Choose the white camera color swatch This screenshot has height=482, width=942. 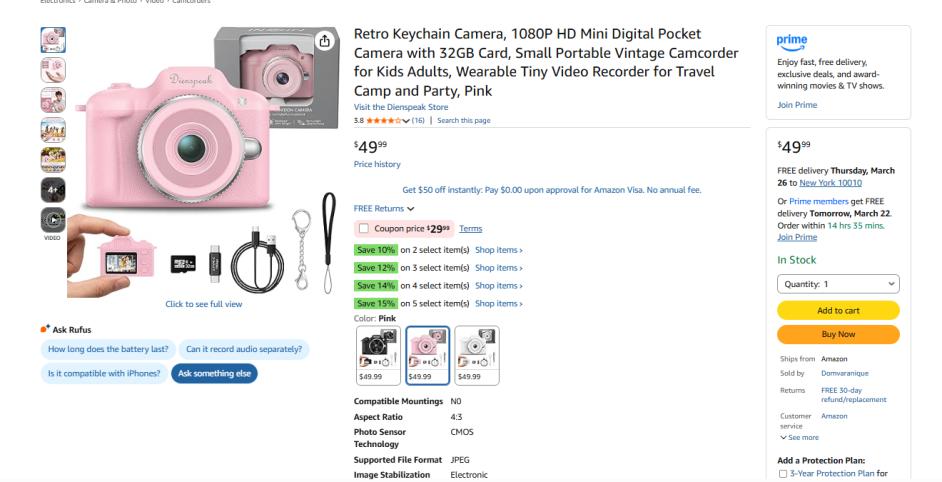[x=476, y=355]
